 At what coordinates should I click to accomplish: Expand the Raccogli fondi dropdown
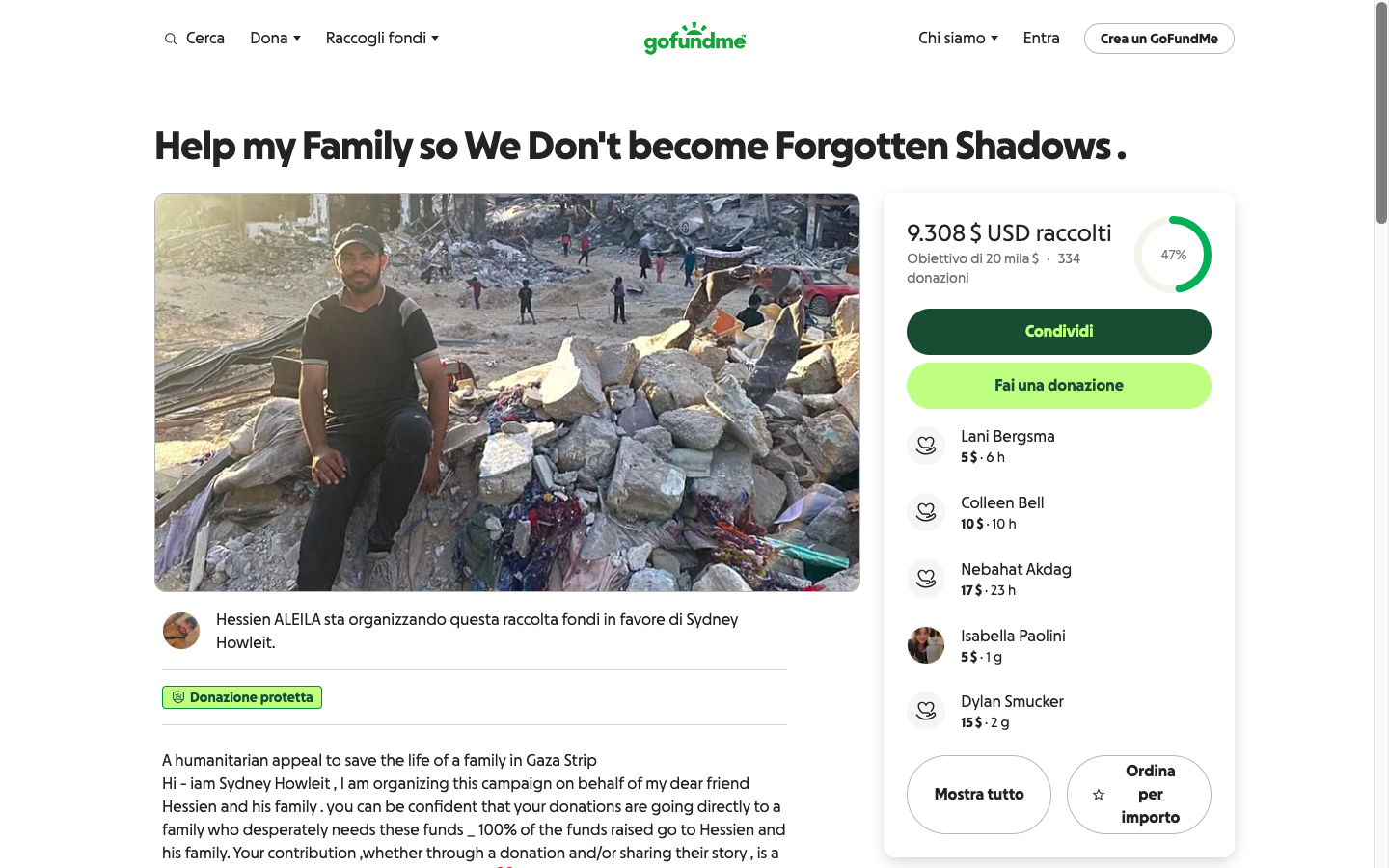pyautogui.click(x=382, y=39)
